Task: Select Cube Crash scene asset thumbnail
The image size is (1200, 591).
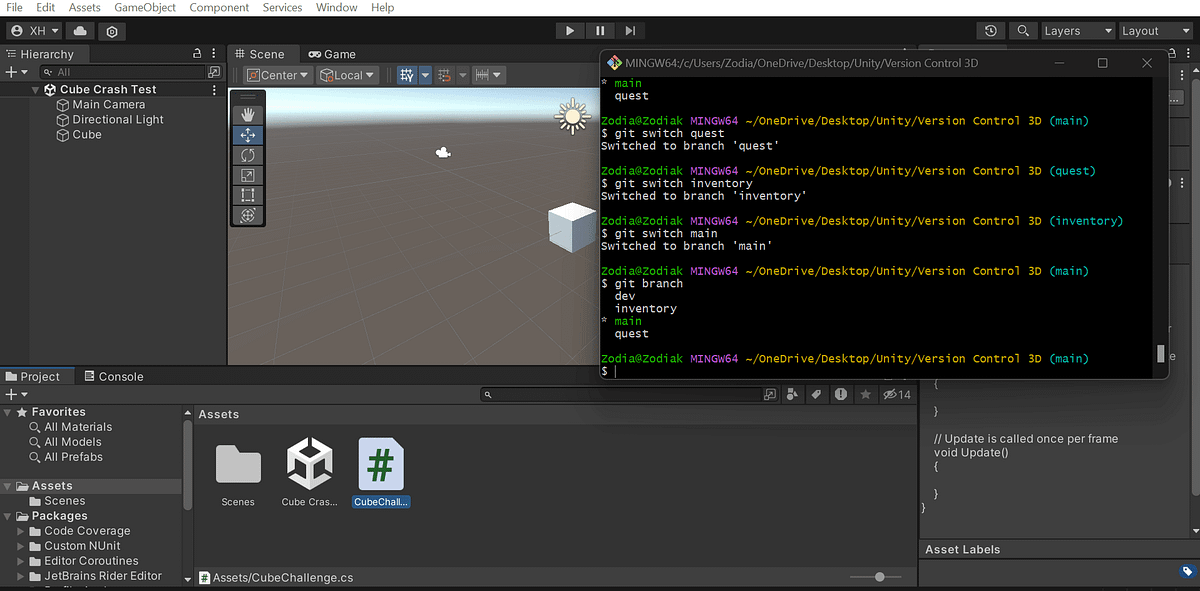Action: 309,464
